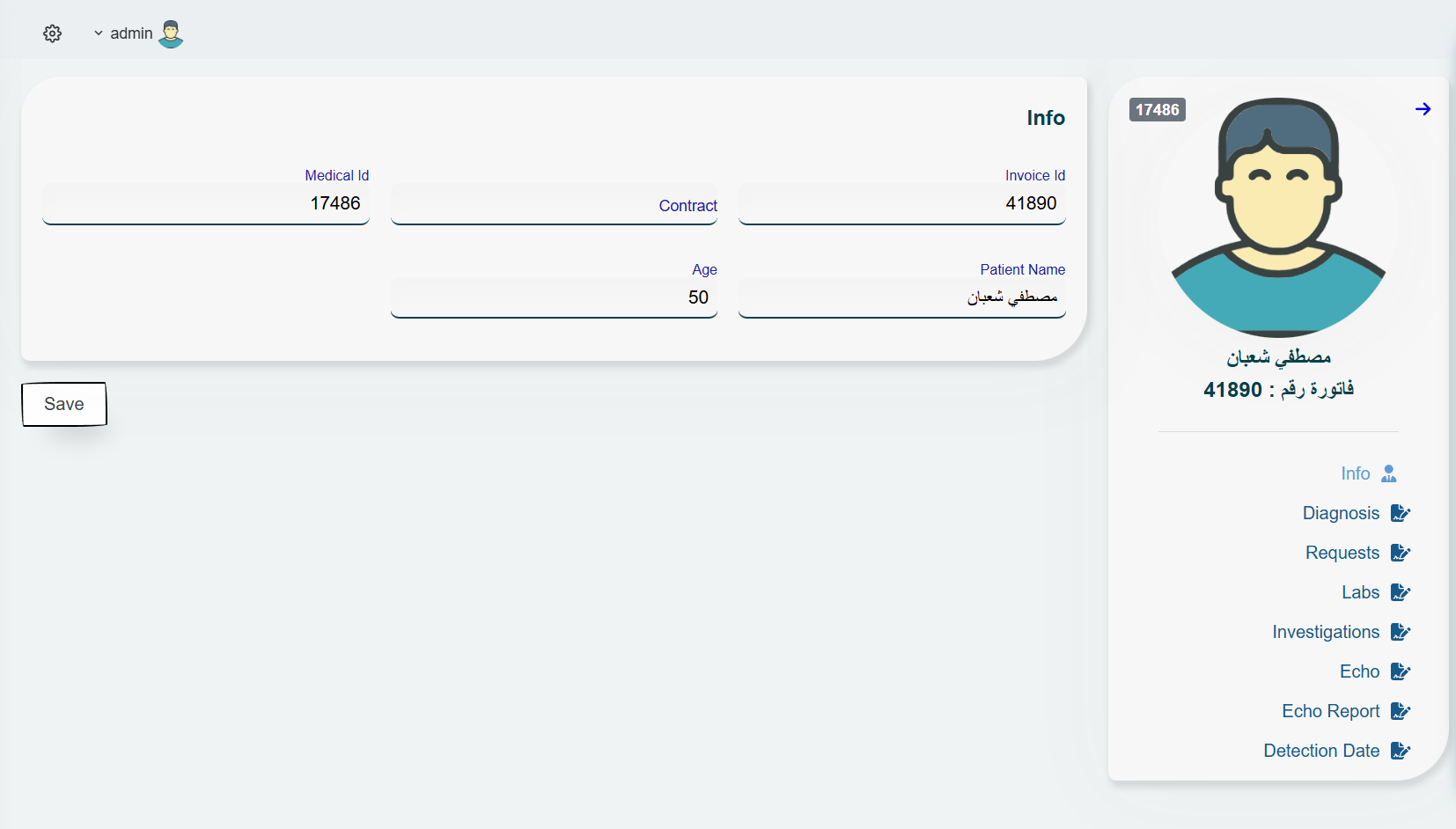Open the Contract dropdown field
Image resolution: width=1456 pixels, height=829 pixels.
[555, 205]
